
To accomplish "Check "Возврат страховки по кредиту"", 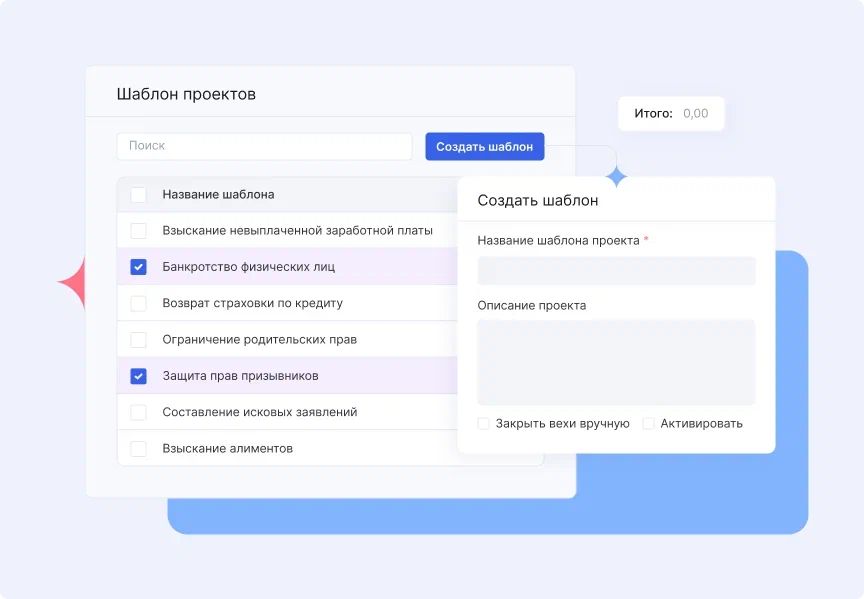I will pyautogui.click(x=138, y=302).
